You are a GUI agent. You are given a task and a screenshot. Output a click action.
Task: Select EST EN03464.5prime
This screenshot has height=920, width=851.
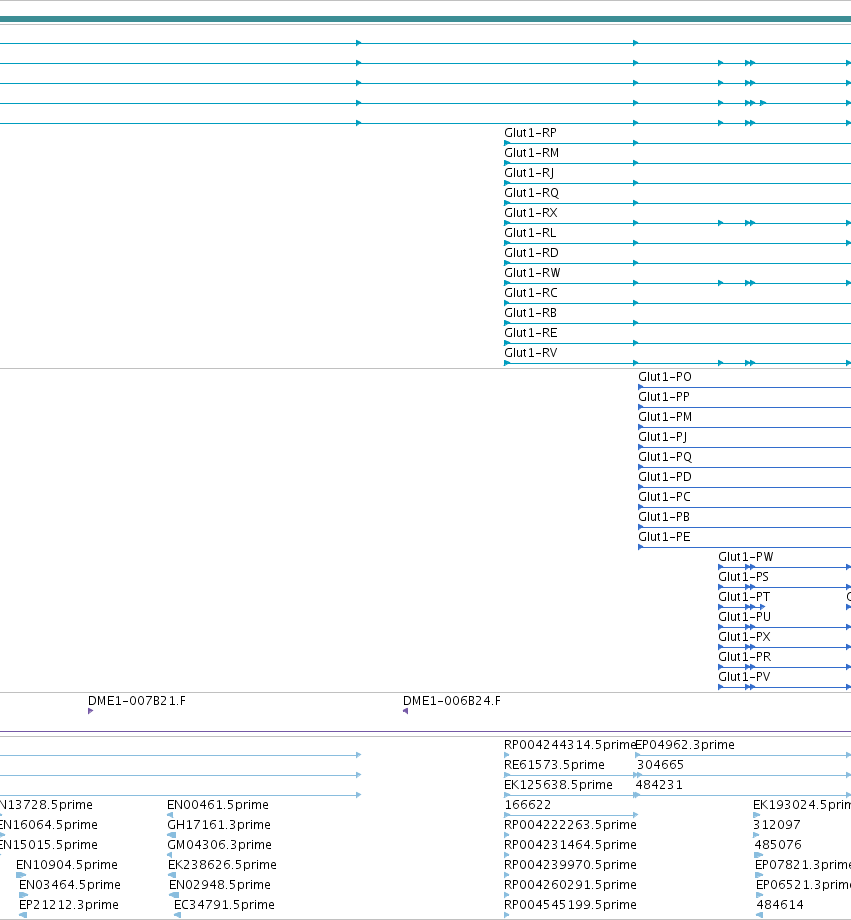(70, 884)
